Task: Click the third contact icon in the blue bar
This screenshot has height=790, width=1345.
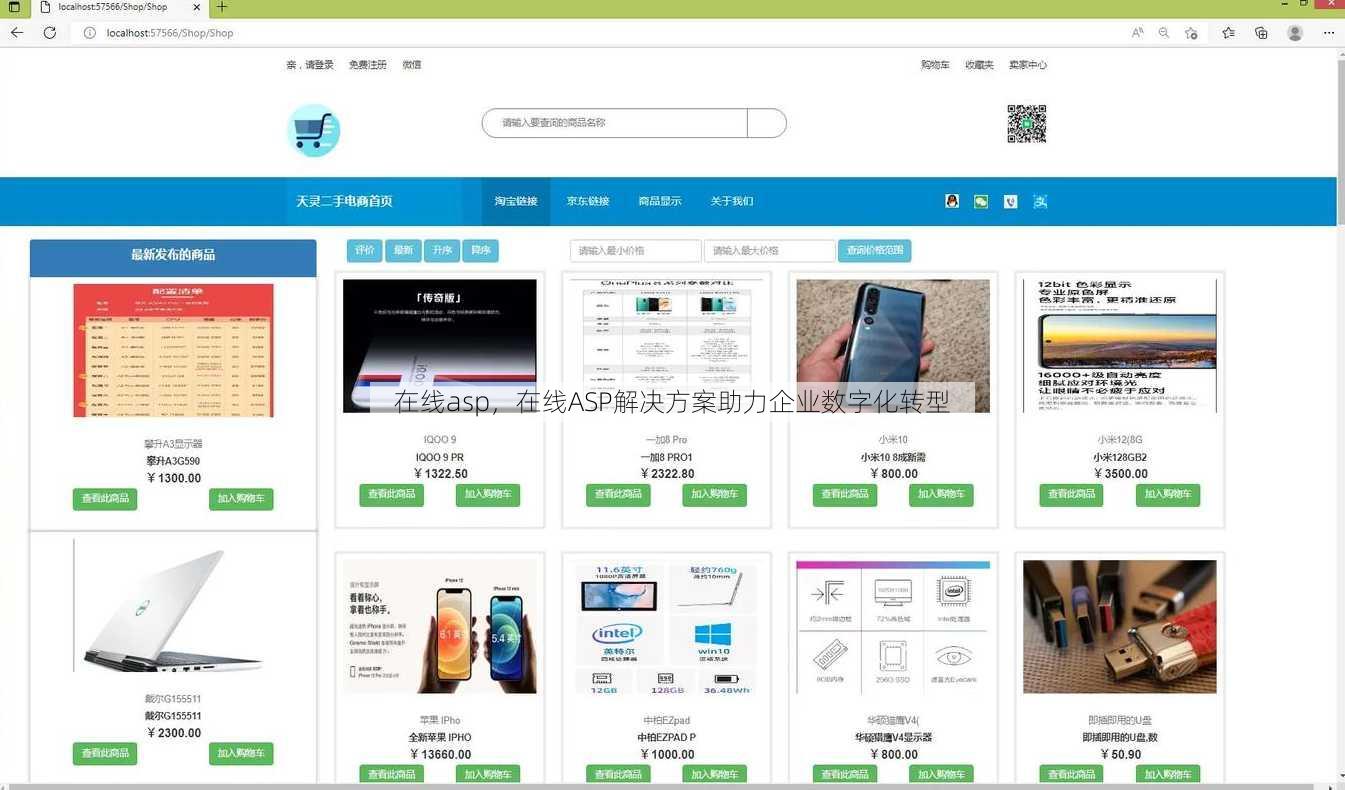Action: pyautogui.click(x=1011, y=201)
